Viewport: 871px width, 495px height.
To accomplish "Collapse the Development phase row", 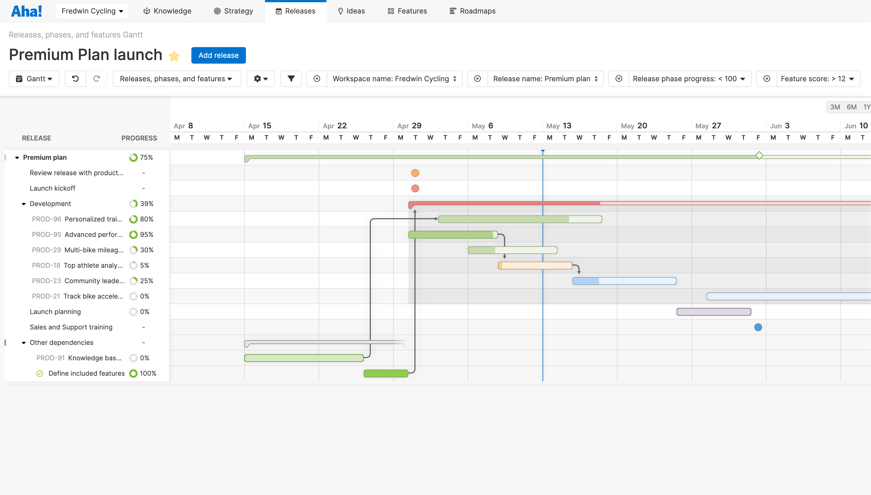I will pyautogui.click(x=24, y=204).
